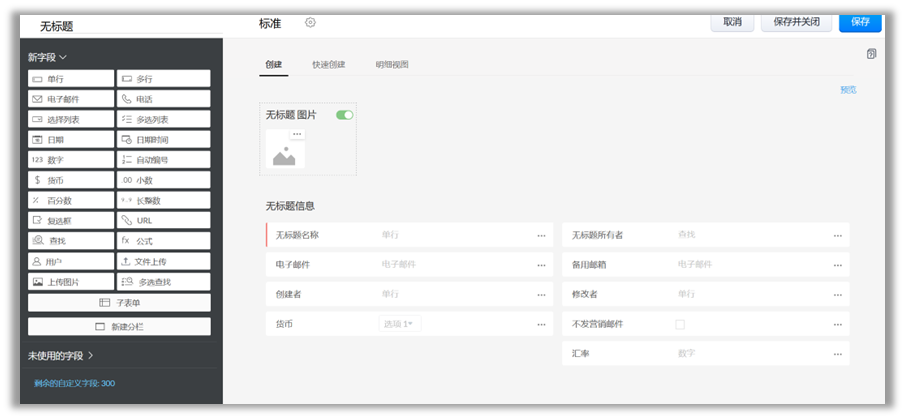Open the more options for 汇率 field
The image size is (905, 419).
click(x=838, y=353)
